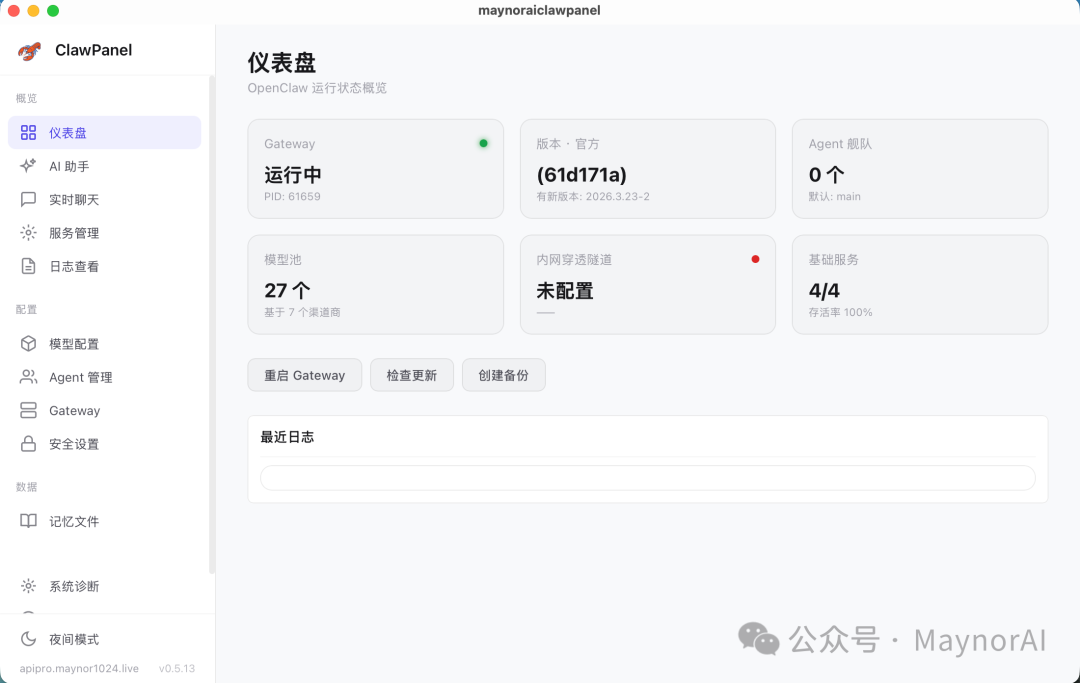Click the PID: 61659 text

point(292,197)
